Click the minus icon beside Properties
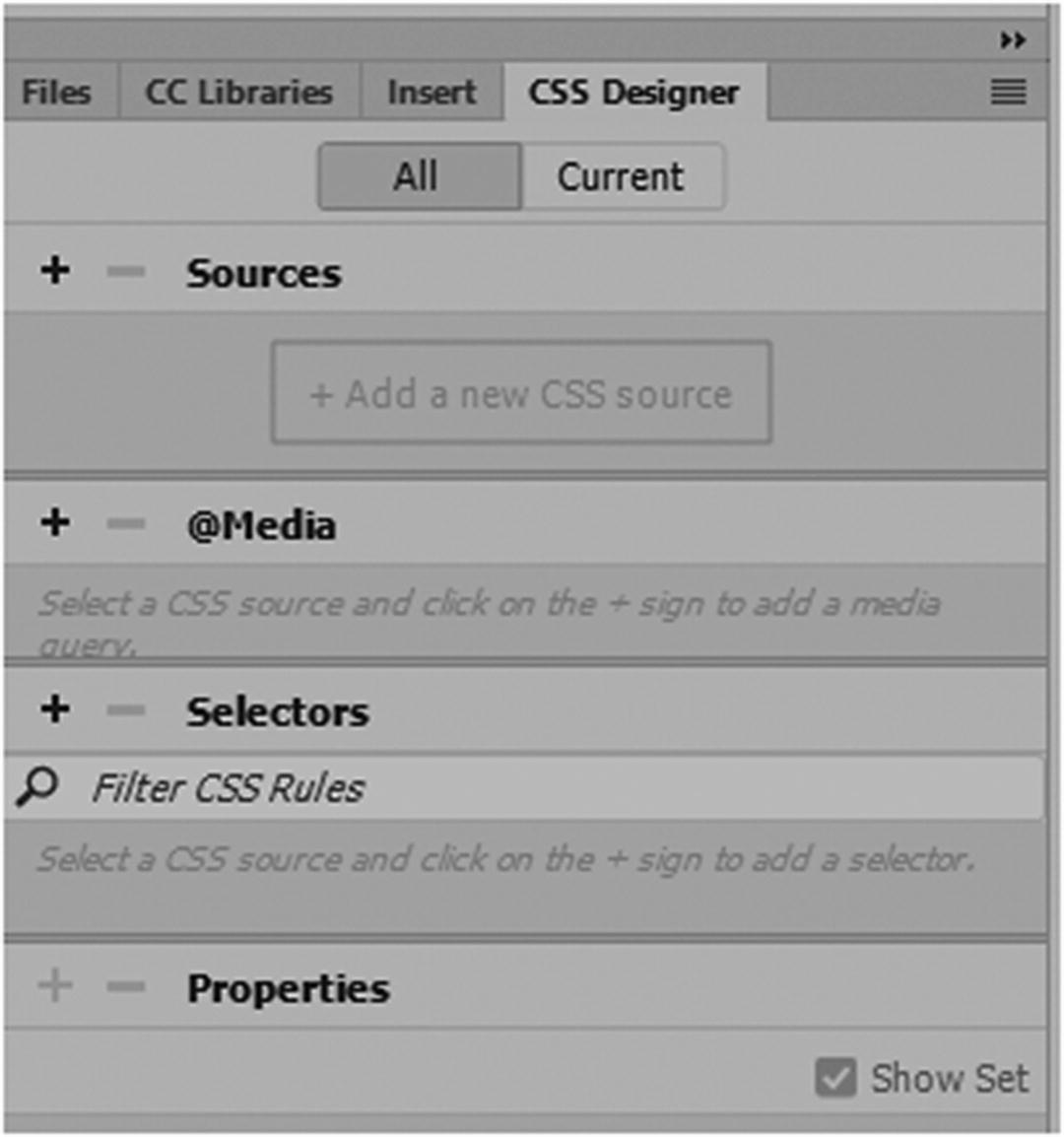The height and width of the screenshot is (1137, 1064). click(125, 986)
